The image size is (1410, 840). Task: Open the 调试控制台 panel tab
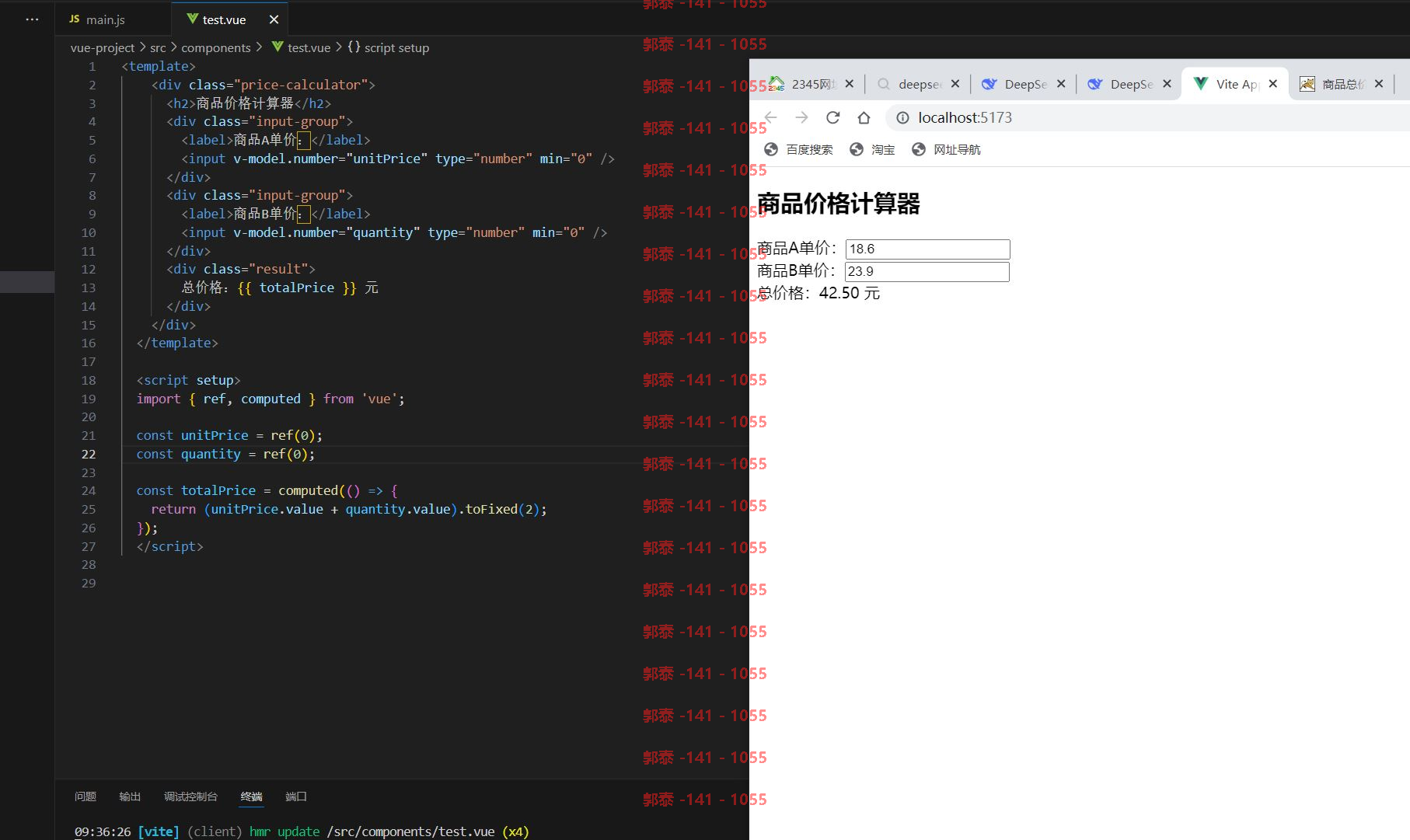coord(190,796)
